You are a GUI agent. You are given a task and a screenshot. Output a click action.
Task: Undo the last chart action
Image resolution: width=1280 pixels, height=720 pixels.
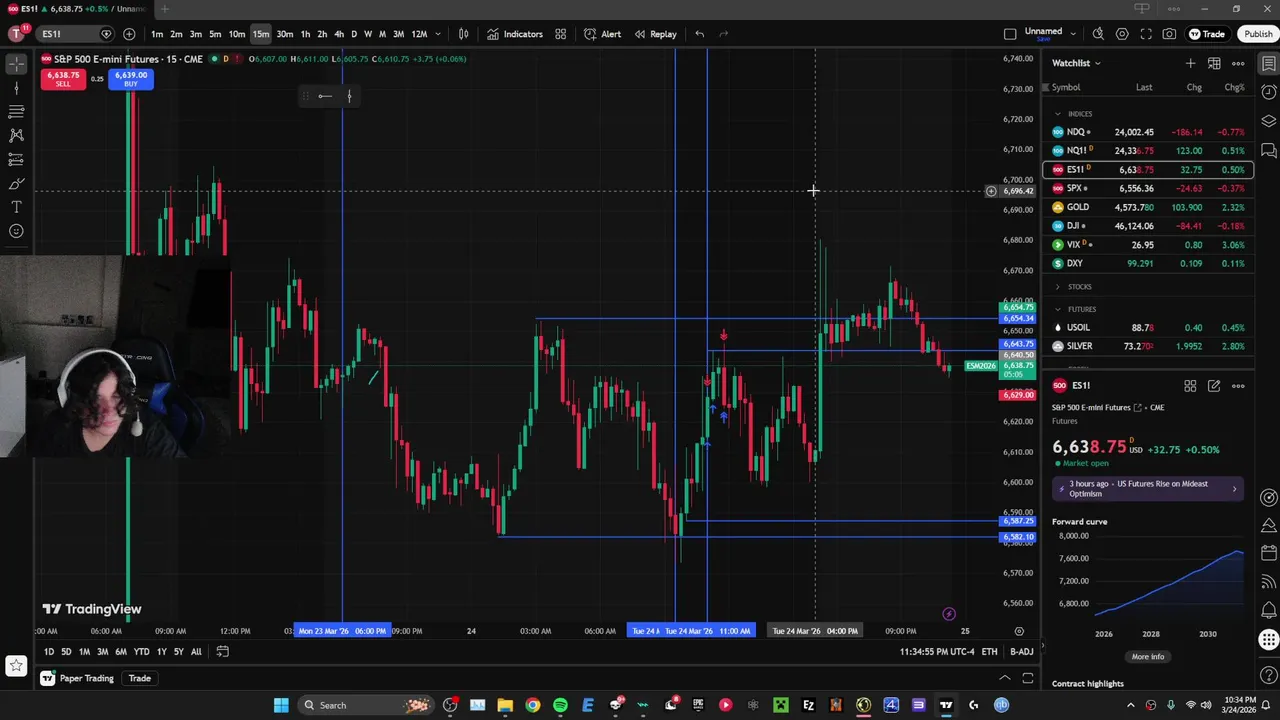point(700,34)
